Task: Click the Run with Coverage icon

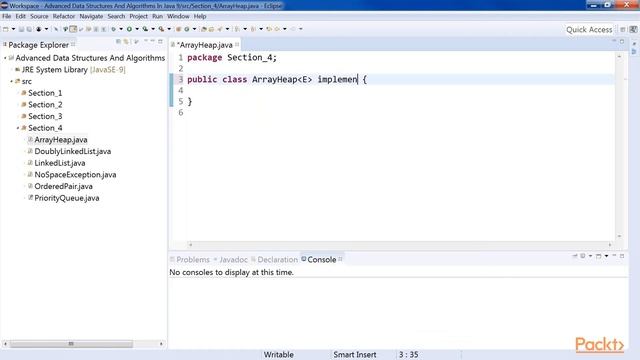Action: point(145,29)
